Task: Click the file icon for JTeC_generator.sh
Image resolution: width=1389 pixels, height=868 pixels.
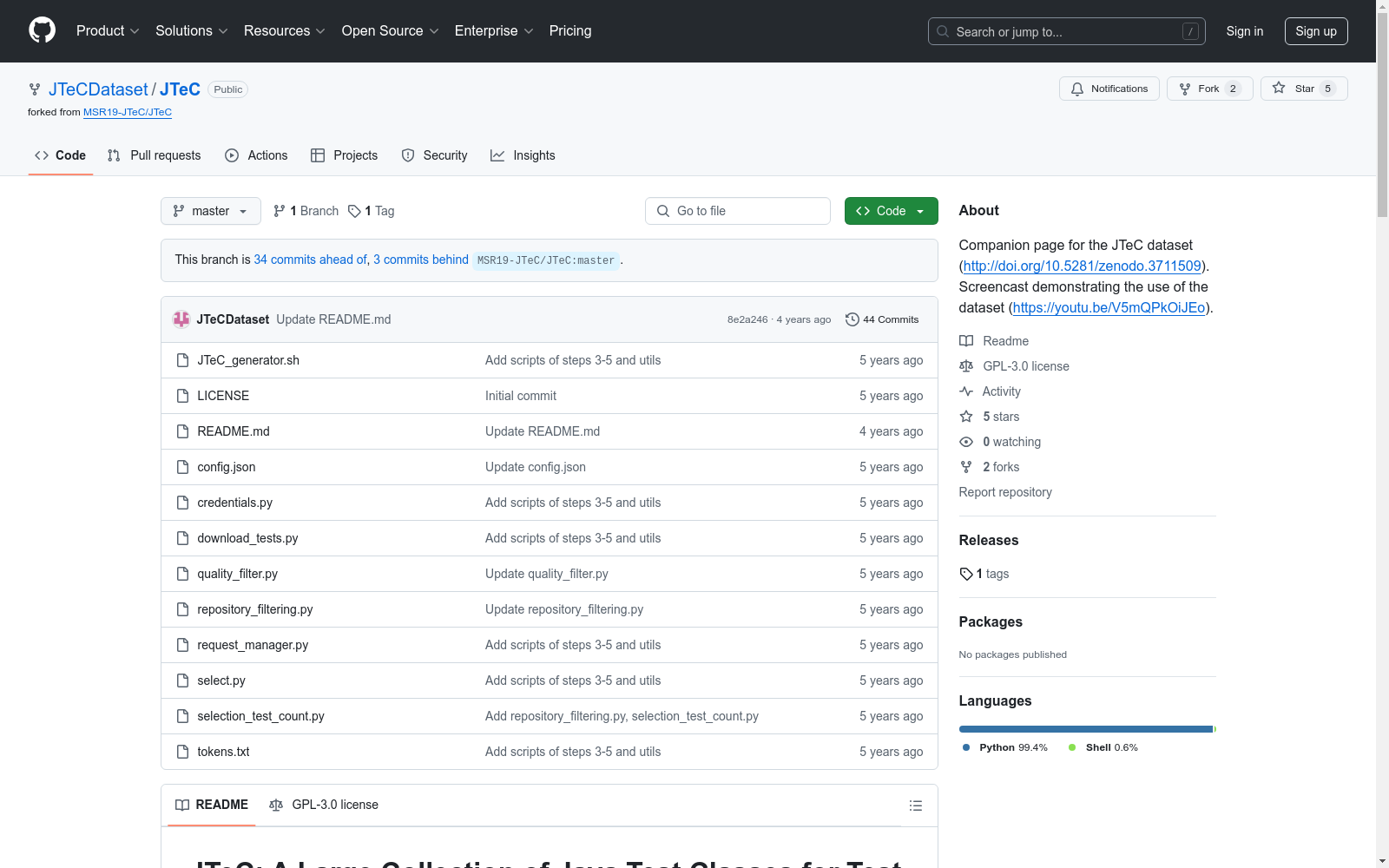Action: 182,360
